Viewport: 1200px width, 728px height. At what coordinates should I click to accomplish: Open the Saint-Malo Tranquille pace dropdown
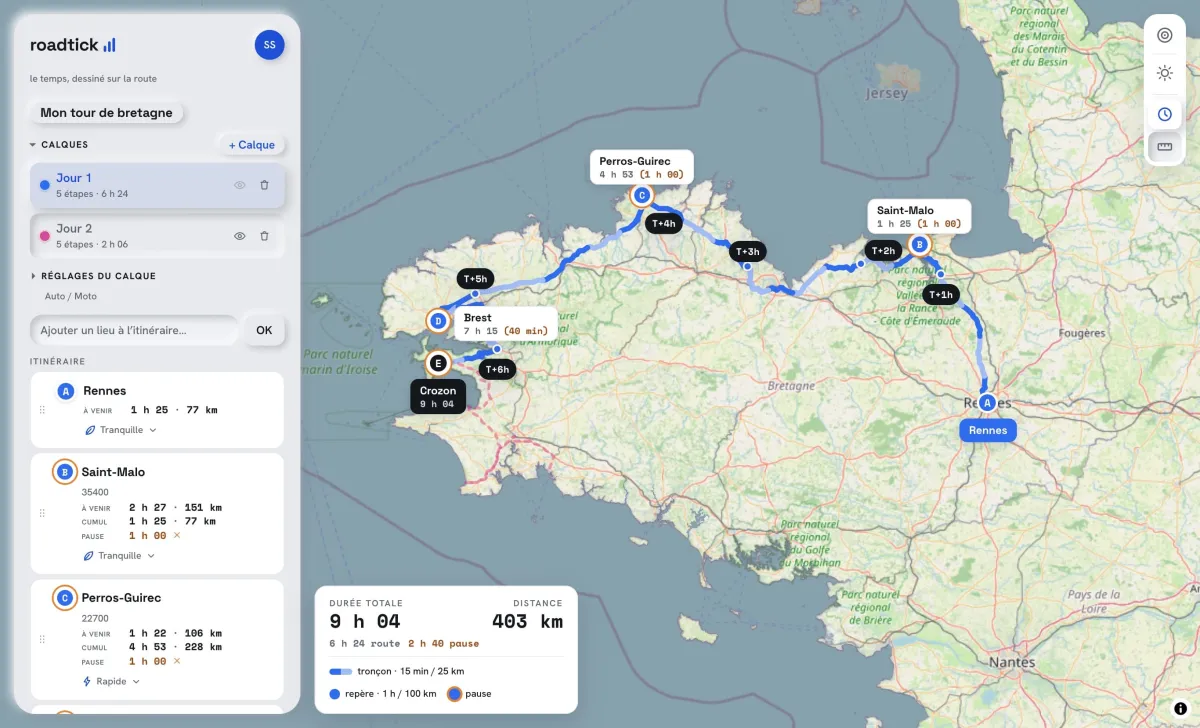click(119, 556)
